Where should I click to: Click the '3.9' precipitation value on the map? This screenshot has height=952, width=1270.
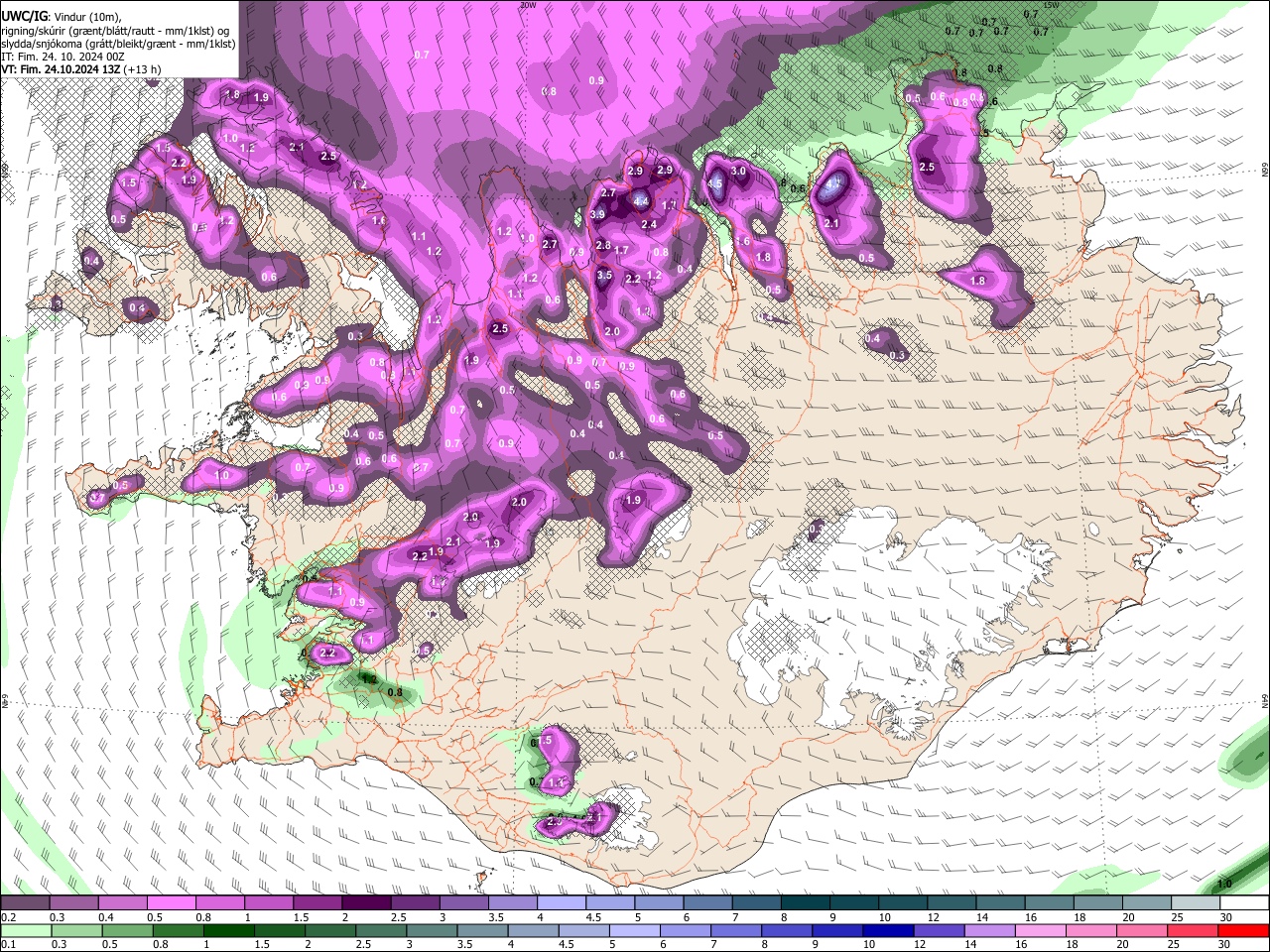[597, 214]
